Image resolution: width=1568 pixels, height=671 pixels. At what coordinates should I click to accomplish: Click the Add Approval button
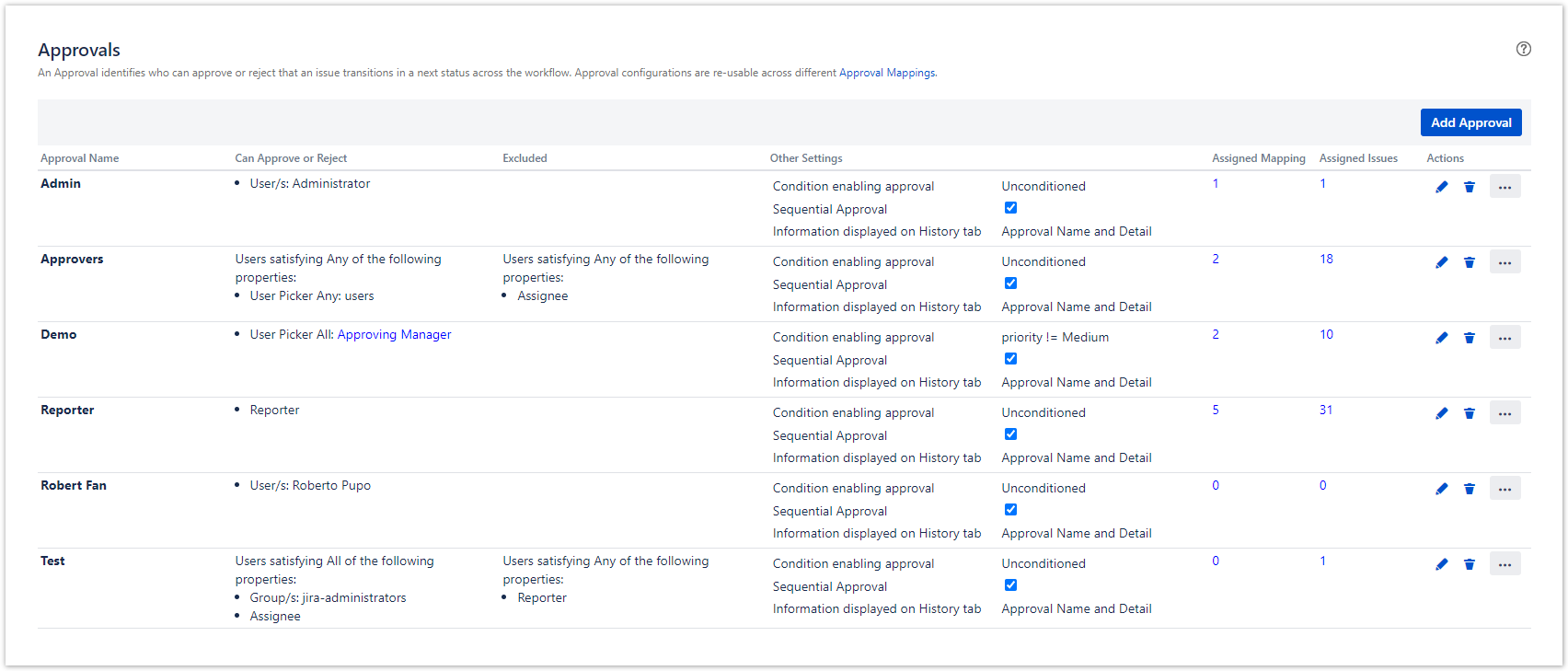(x=1470, y=122)
